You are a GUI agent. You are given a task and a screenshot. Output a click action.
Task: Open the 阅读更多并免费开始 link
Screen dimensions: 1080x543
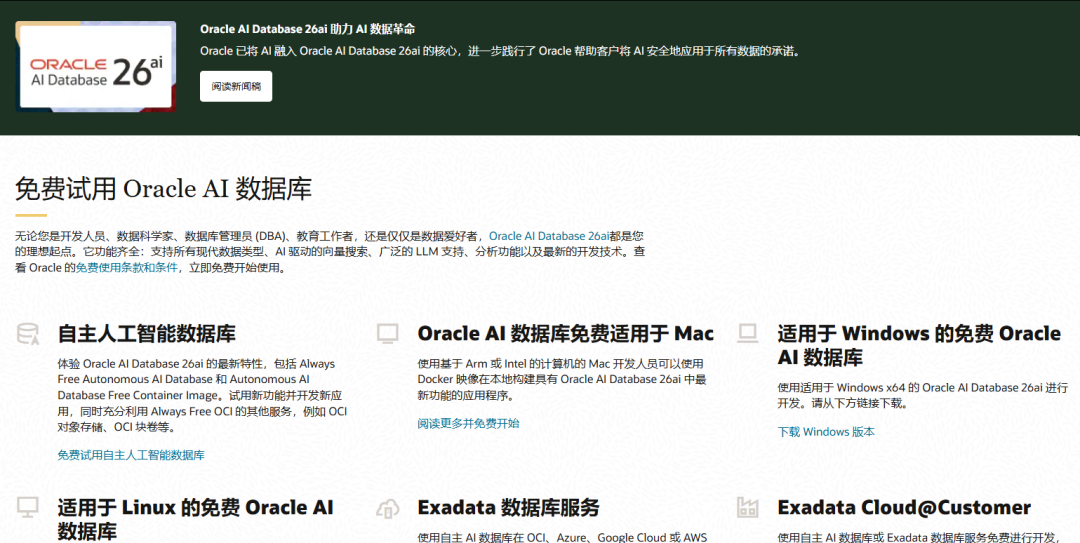point(468,423)
